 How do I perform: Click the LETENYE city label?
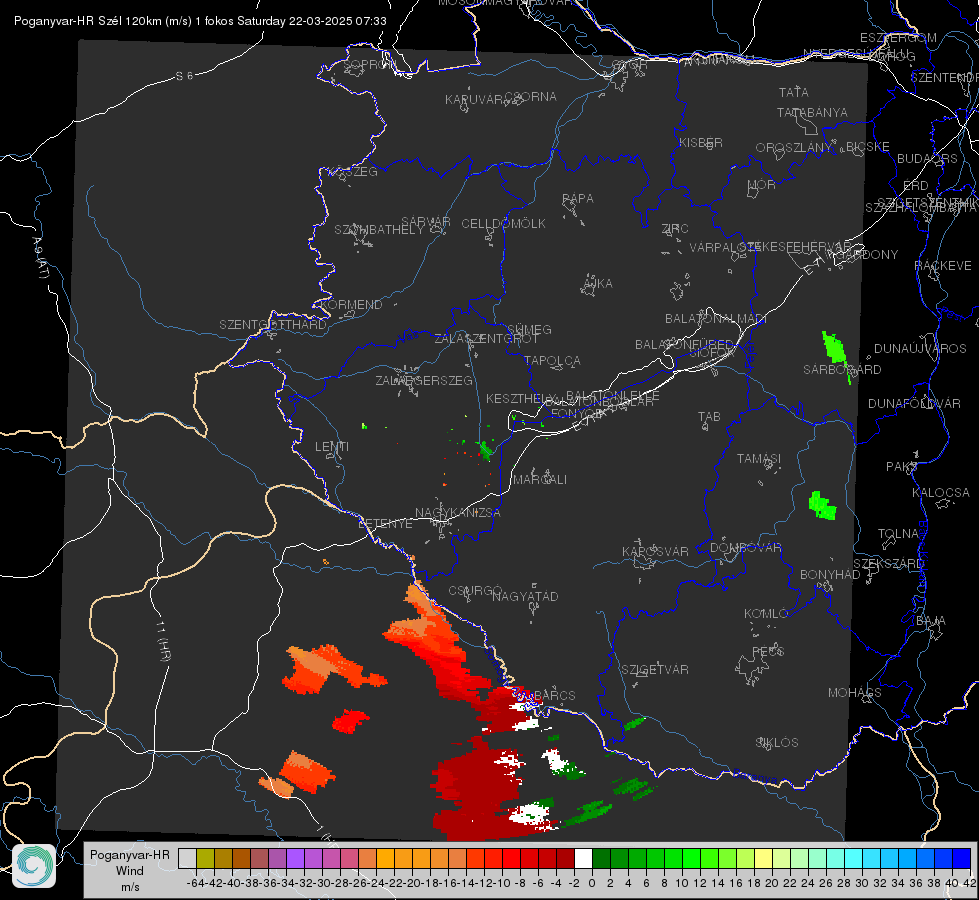[x=385, y=524]
